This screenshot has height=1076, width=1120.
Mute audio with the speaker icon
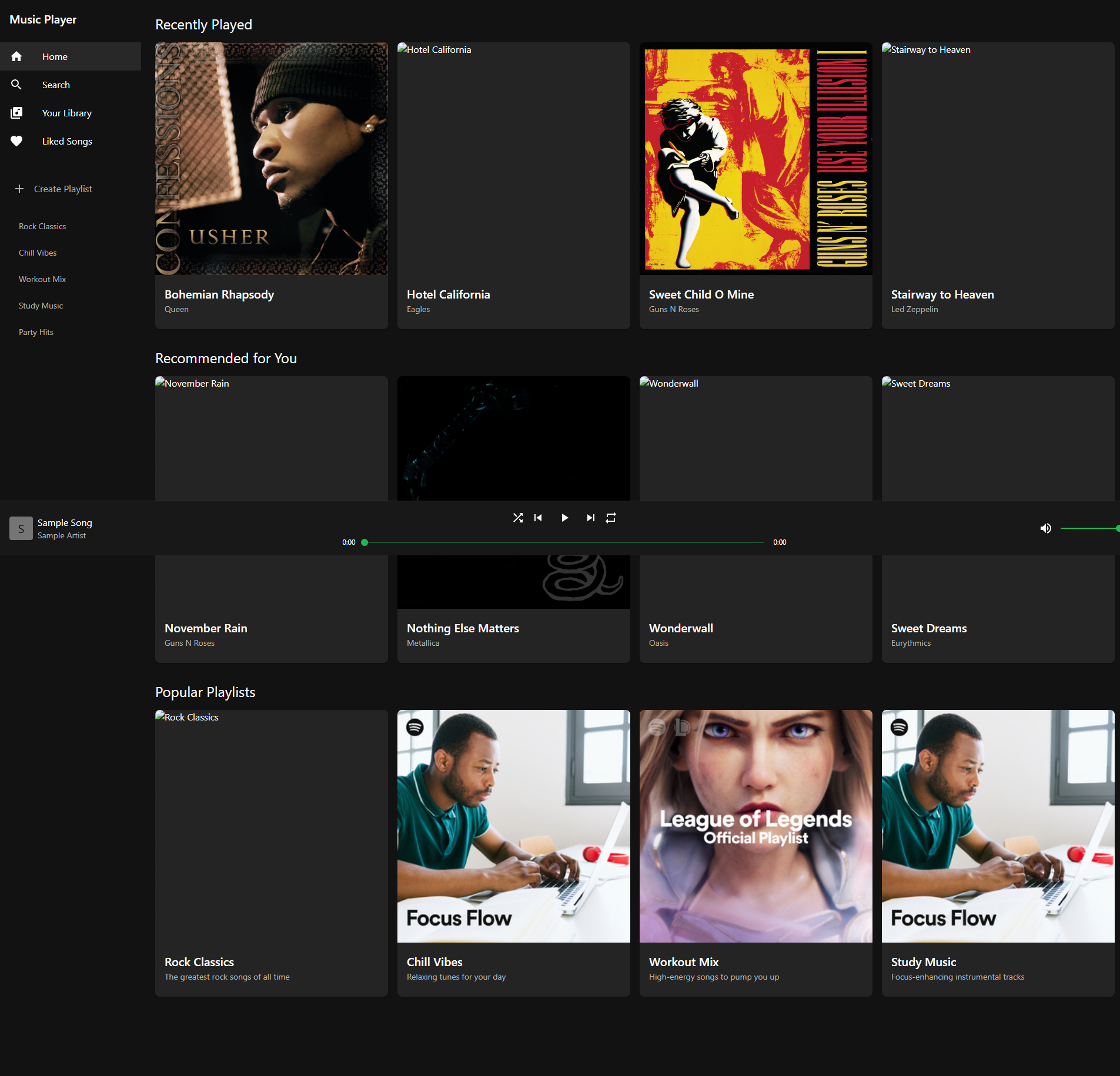tap(1046, 528)
